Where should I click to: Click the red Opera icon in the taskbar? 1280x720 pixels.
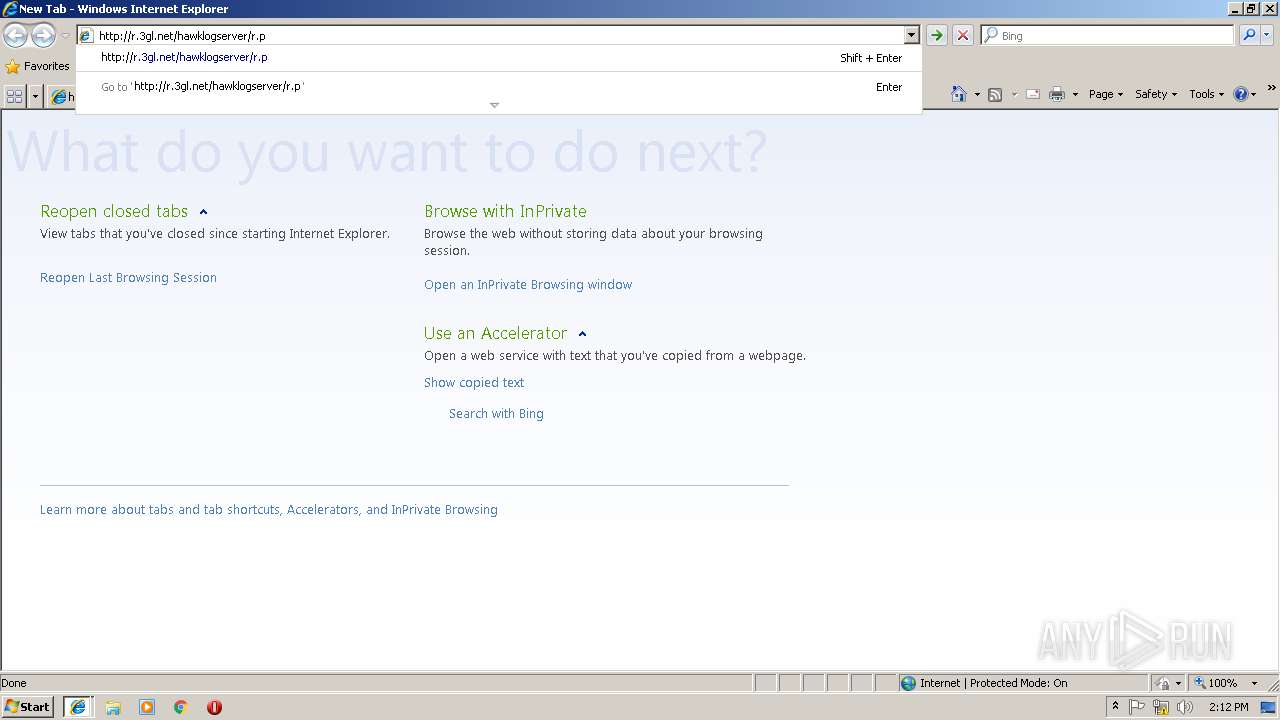tap(214, 707)
